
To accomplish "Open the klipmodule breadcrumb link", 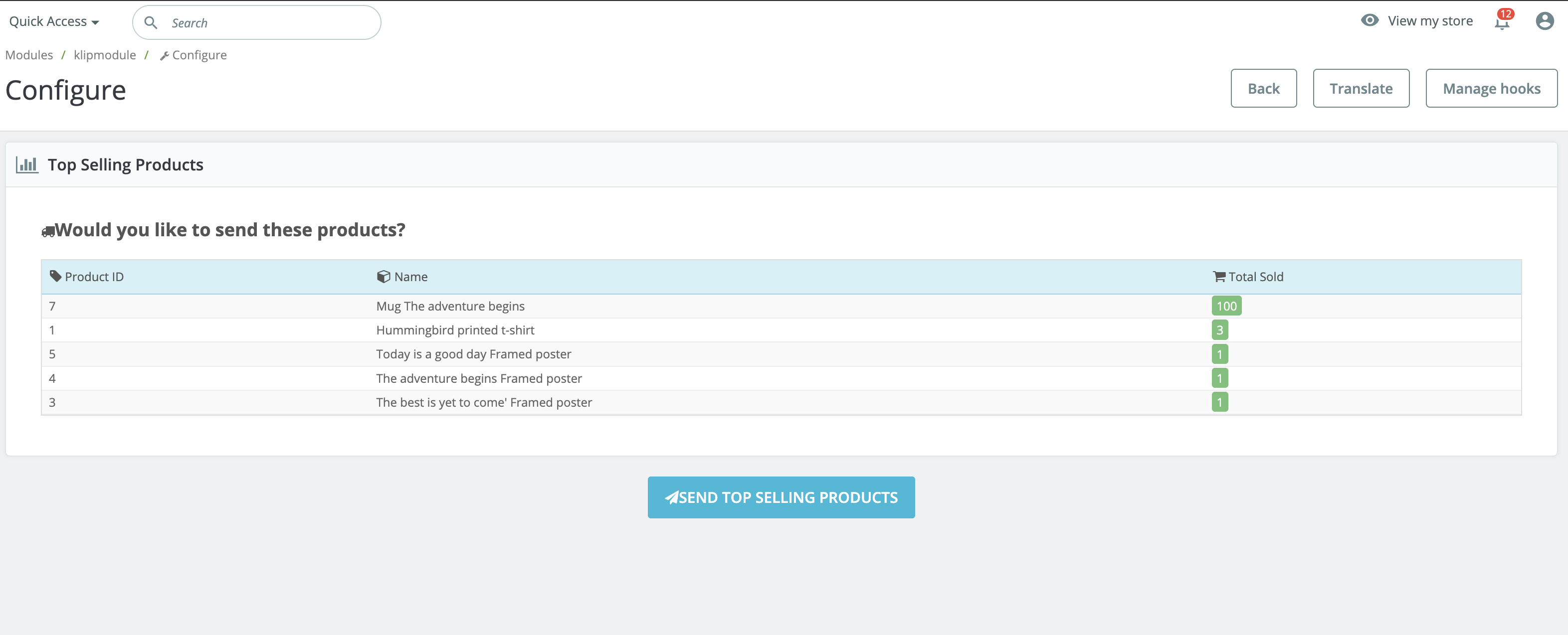I will coord(105,55).
